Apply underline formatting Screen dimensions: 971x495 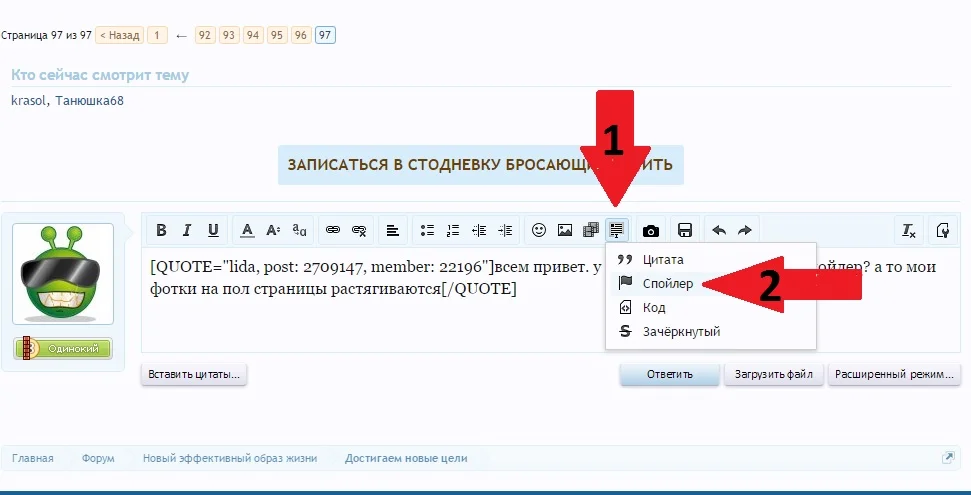(213, 230)
